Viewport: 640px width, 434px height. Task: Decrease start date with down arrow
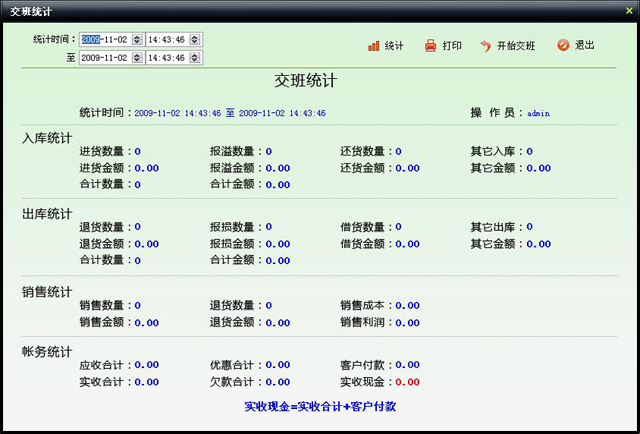[137, 43]
